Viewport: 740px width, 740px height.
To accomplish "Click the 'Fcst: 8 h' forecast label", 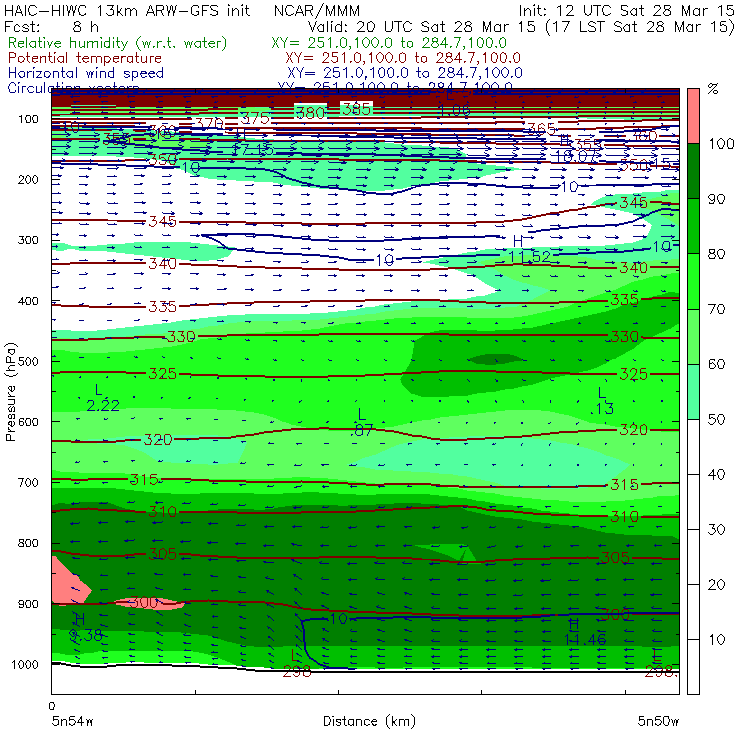I will (51, 26).
